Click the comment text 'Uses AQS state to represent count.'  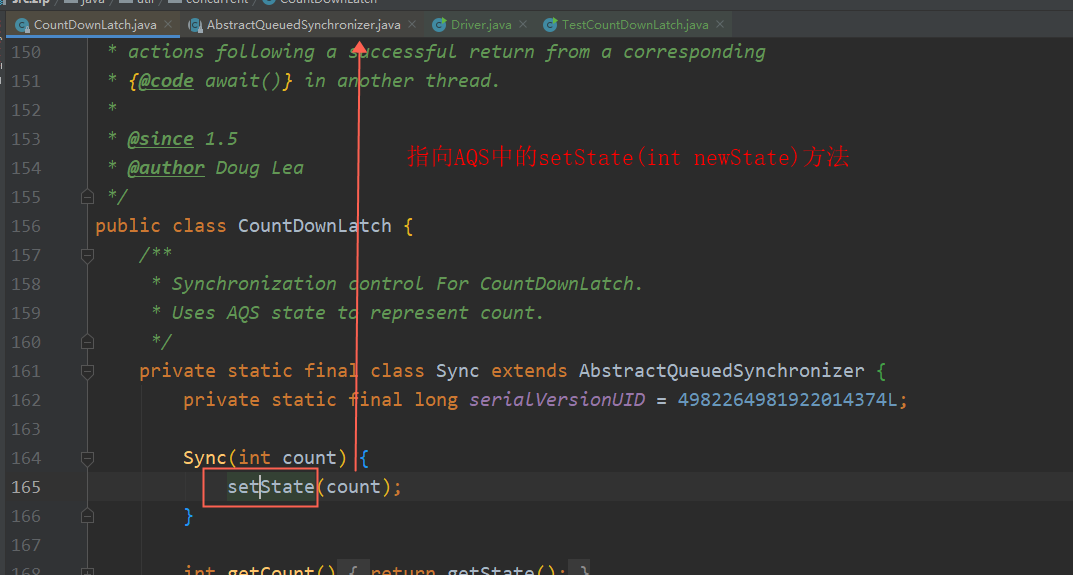(357, 313)
